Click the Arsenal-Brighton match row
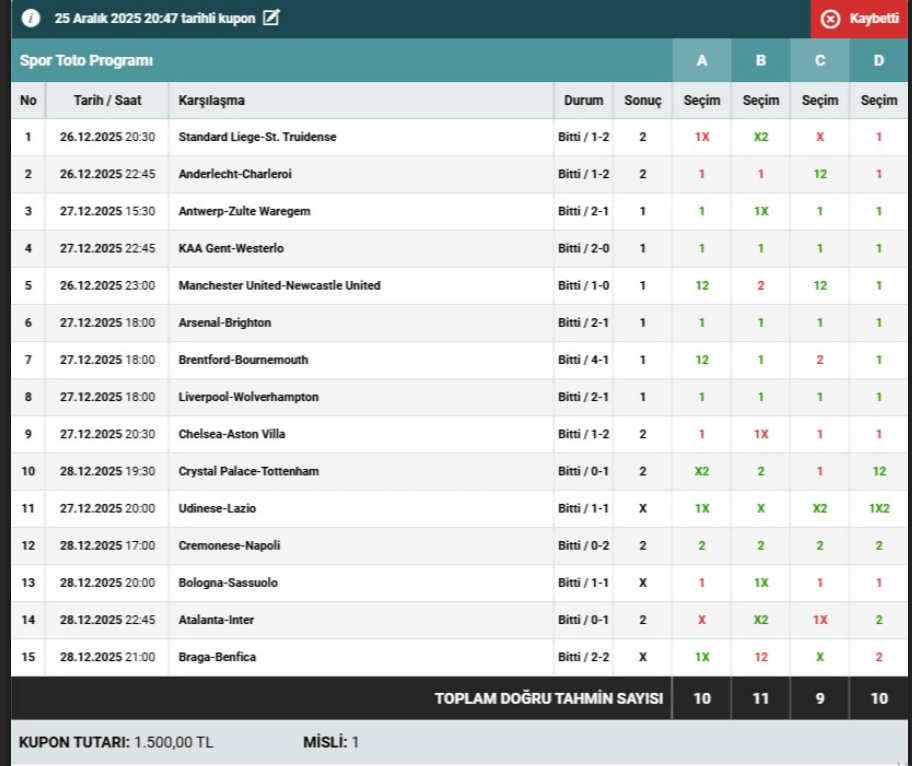The height and width of the screenshot is (766, 912). pos(225,323)
